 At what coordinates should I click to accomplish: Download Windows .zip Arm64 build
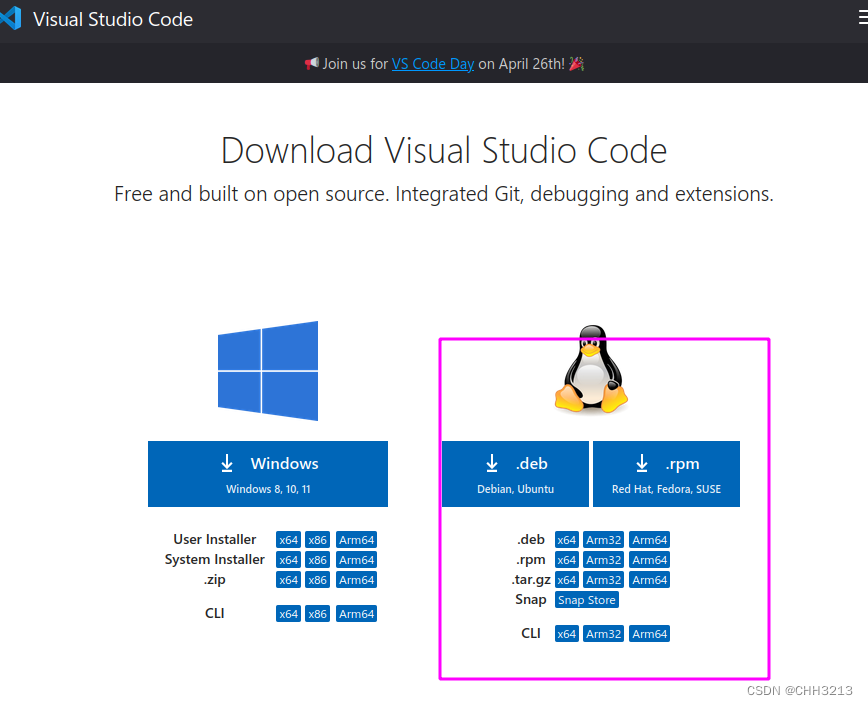click(356, 579)
